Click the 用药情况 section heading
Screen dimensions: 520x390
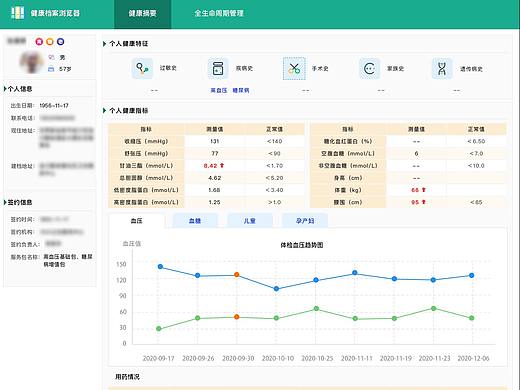click(127, 377)
